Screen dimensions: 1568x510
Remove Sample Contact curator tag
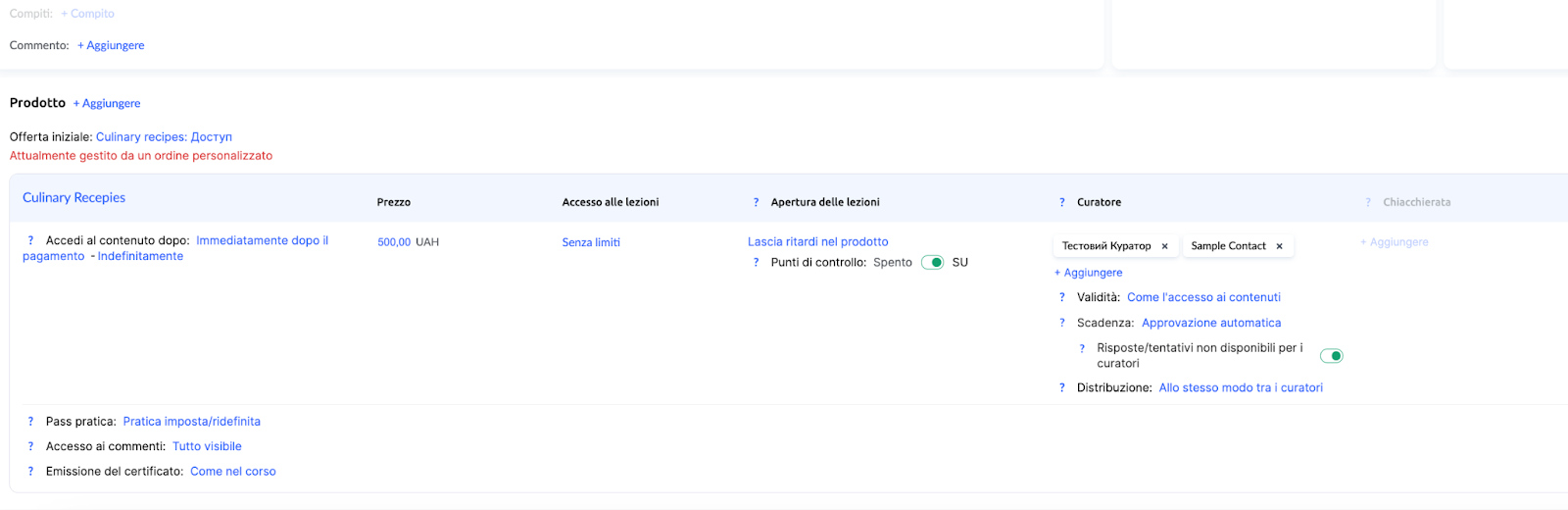pyautogui.click(x=1279, y=246)
